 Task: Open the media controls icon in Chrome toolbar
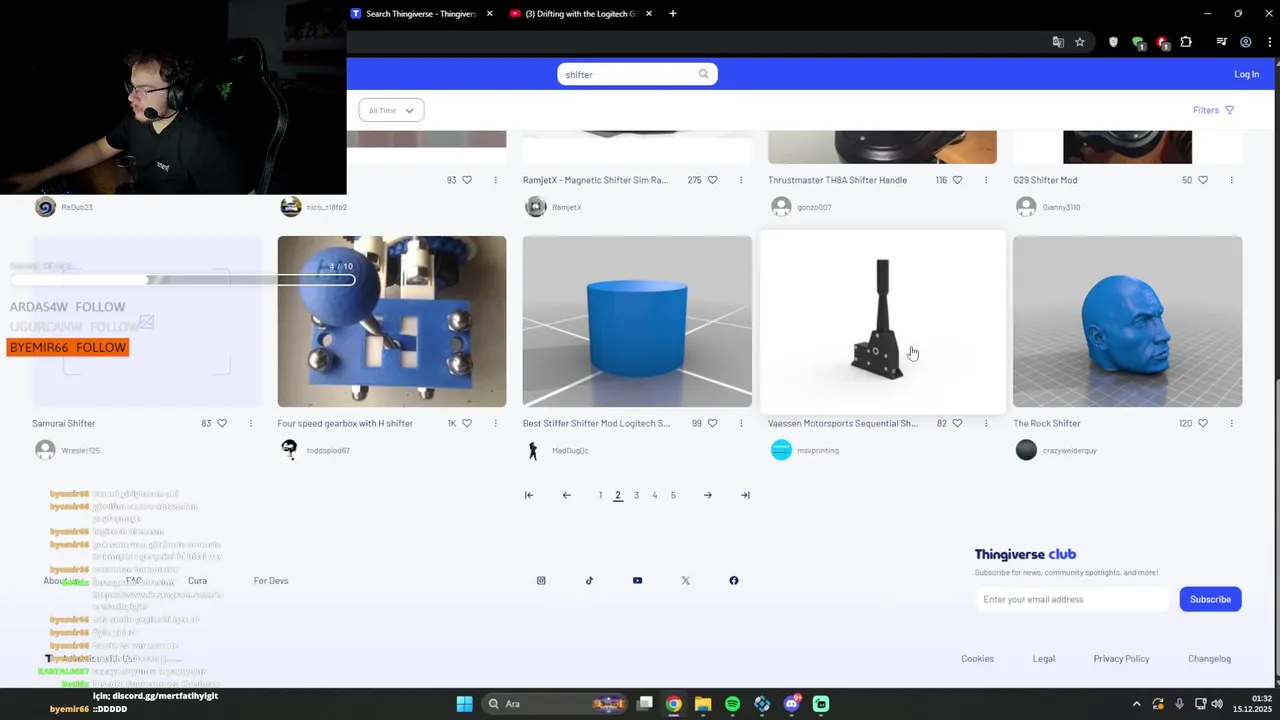point(1221,42)
